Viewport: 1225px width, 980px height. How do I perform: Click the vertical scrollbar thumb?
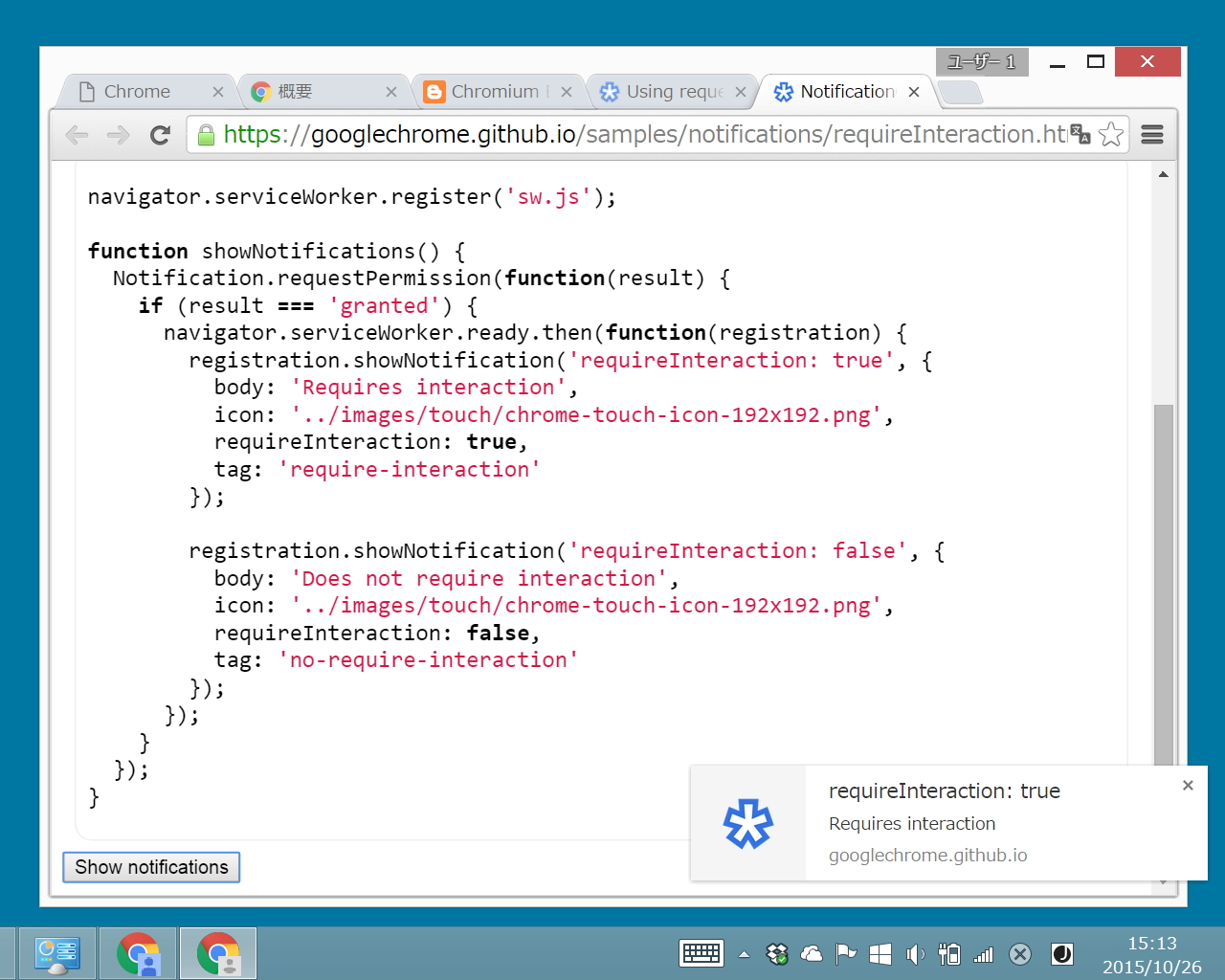click(1164, 584)
